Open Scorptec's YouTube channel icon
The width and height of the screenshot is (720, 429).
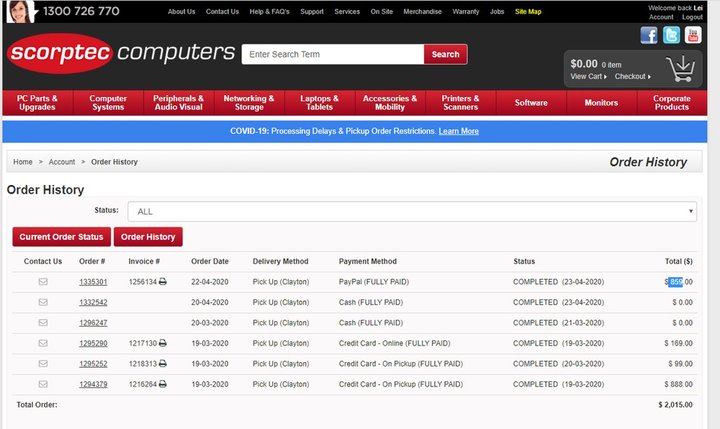pos(693,35)
